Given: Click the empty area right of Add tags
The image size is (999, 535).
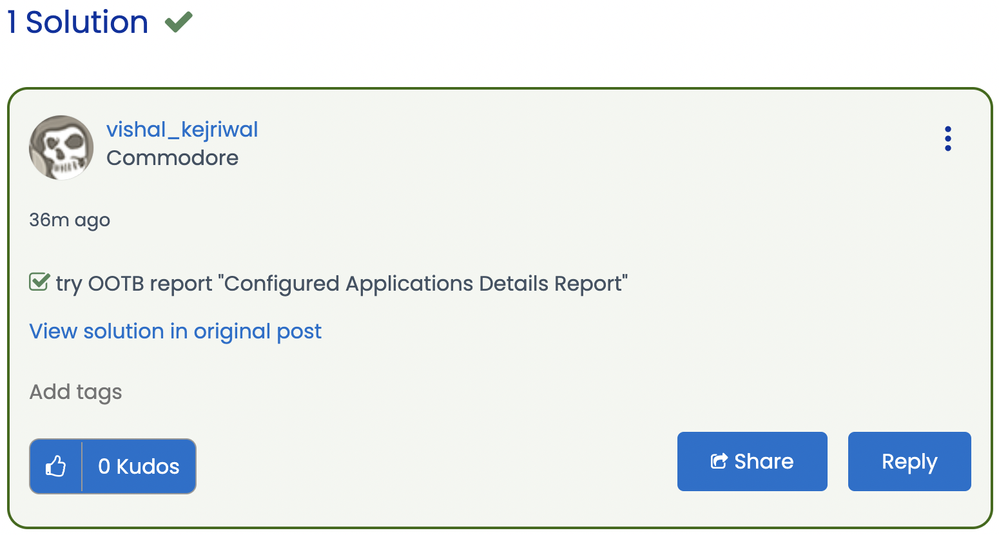Looking at the screenshot, I should (x=500, y=392).
